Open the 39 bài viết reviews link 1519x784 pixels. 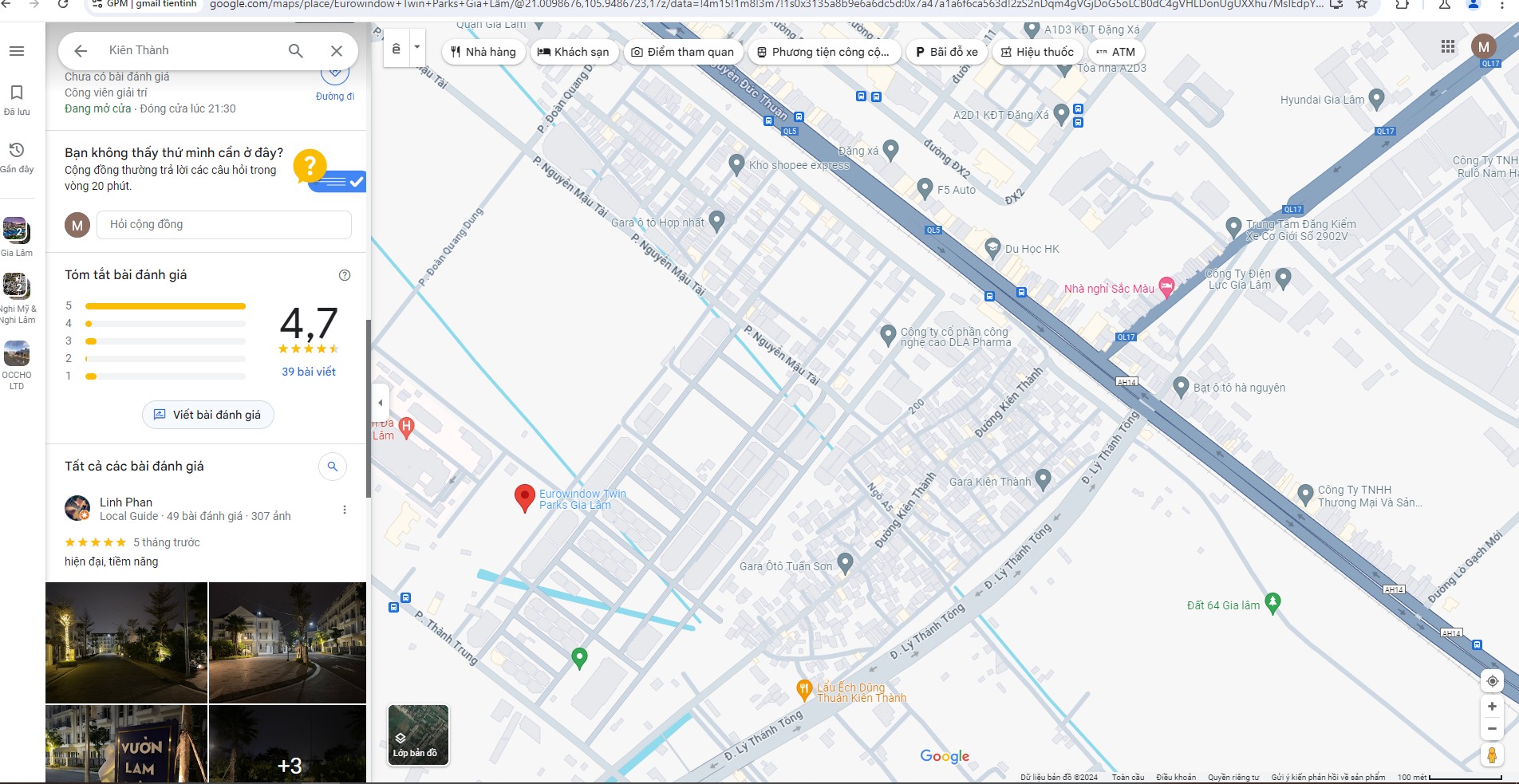(x=309, y=372)
